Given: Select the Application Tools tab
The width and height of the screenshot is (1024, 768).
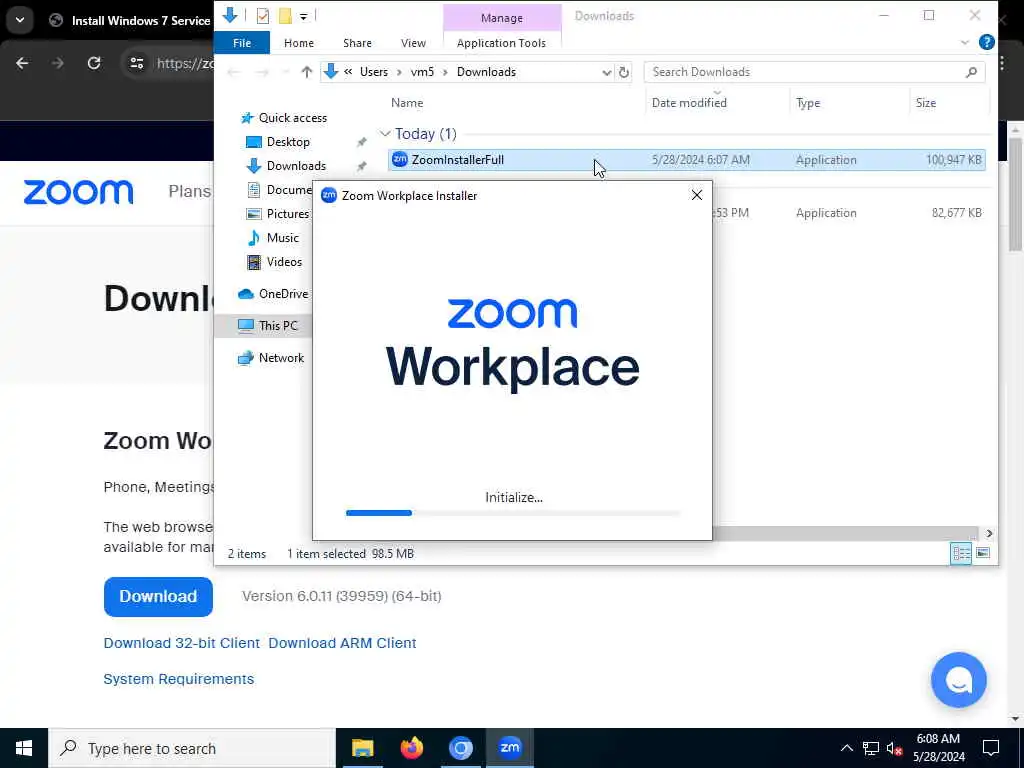Looking at the screenshot, I should tap(501, 43).
